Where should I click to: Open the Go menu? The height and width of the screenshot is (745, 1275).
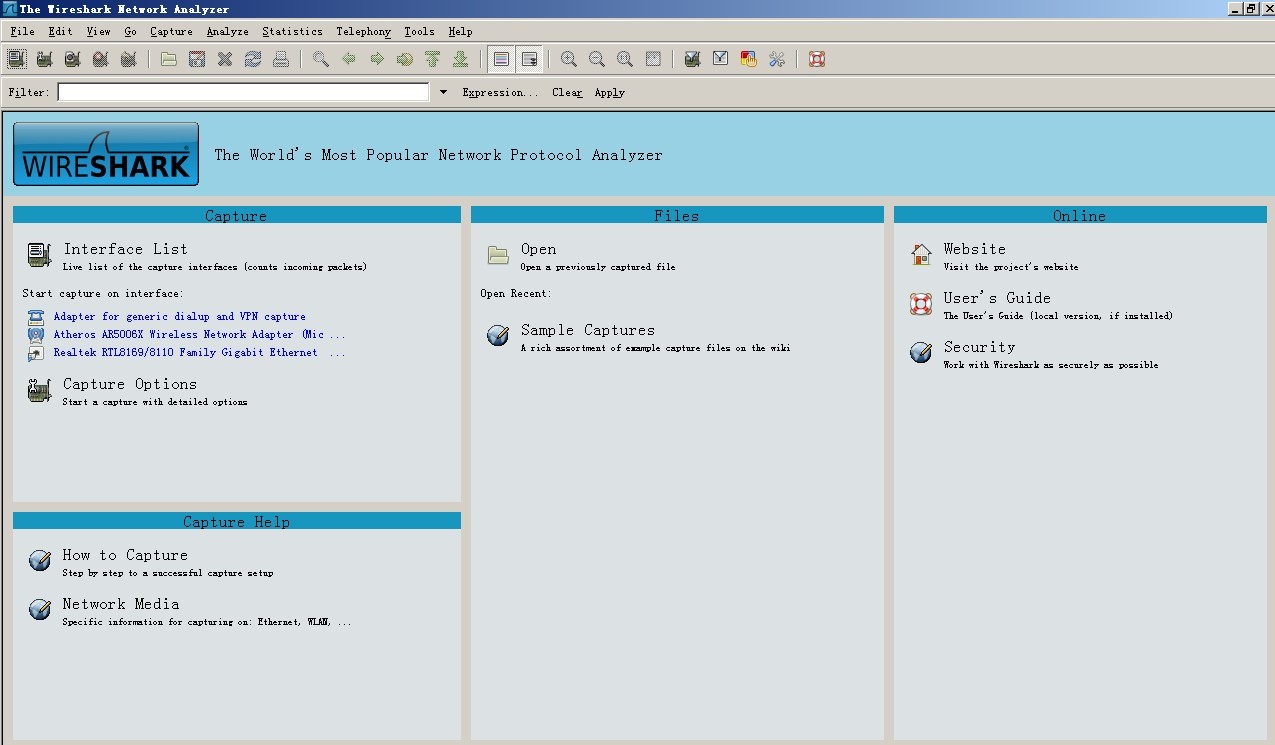coord(131,32)
